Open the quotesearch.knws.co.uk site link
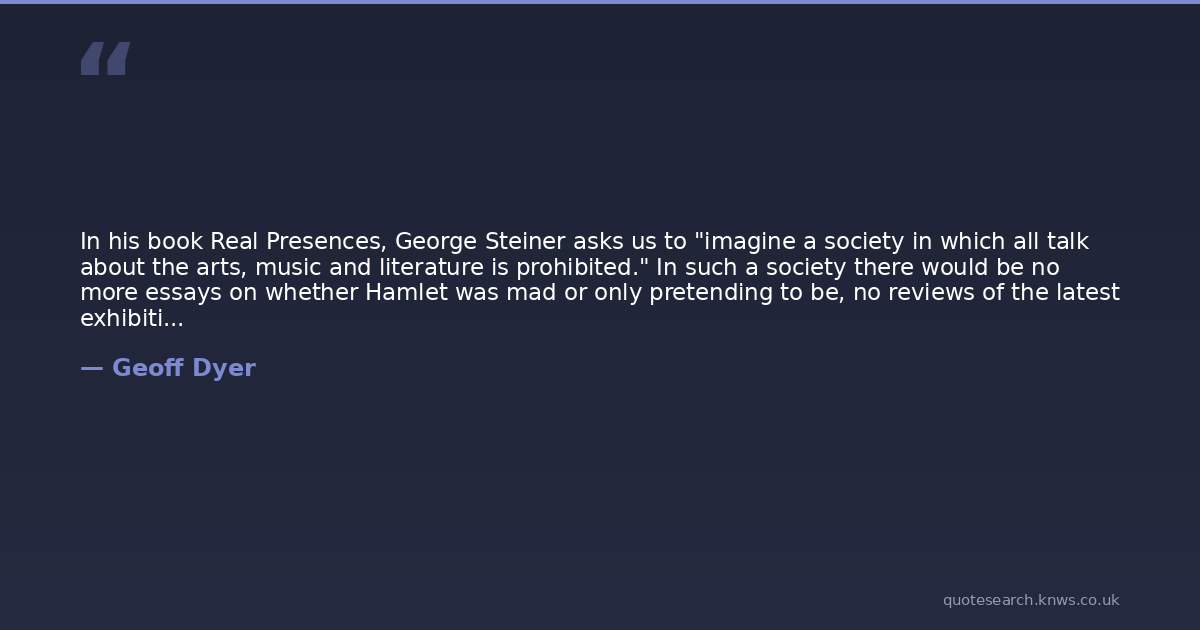This screenshot has width=1200, height=630. coord(1030,600)
